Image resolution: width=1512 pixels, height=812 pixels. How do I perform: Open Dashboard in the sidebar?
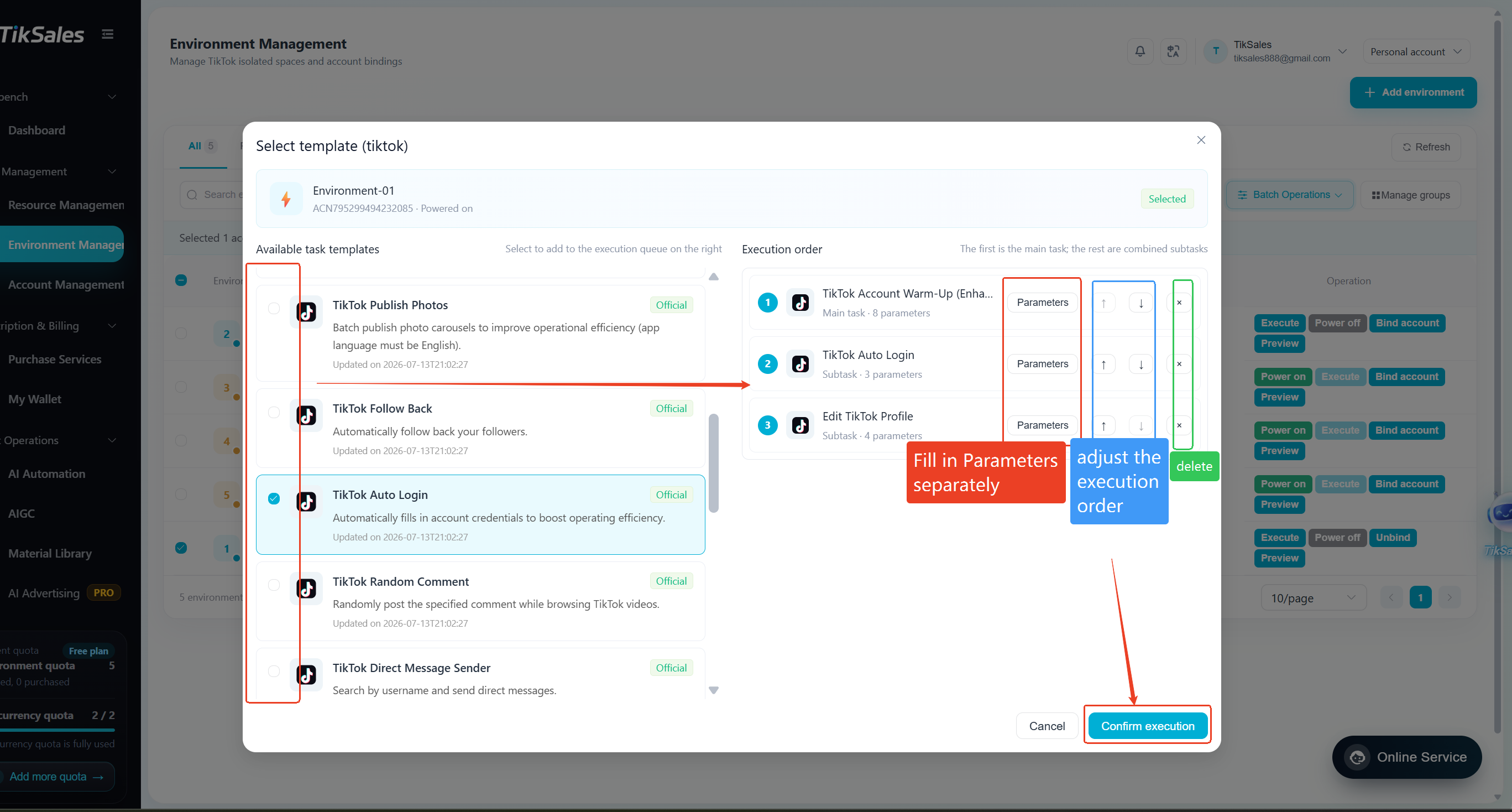tap(37, 131)
